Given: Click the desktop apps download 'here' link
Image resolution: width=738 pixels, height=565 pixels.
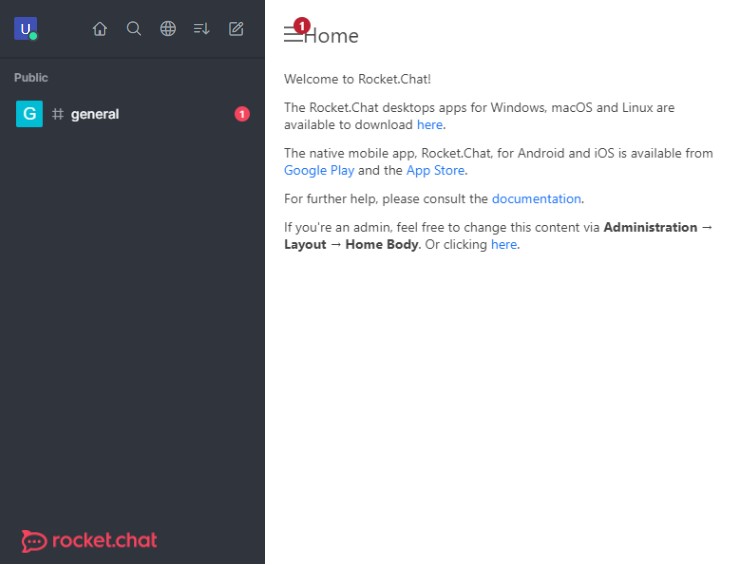Looking at the screenshot, I should click(430, 125).
